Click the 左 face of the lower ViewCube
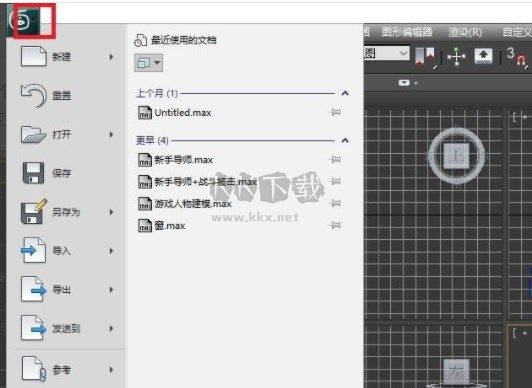 (456, 371)
